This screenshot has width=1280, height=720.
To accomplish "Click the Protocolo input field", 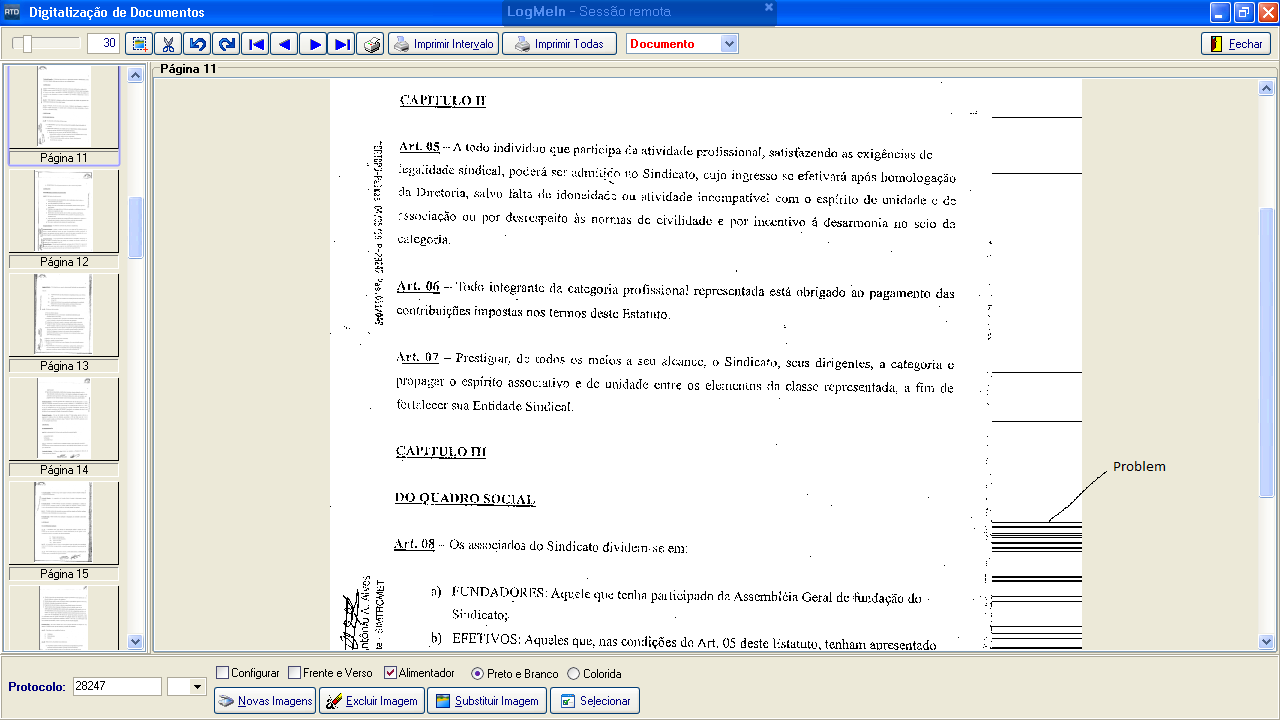I will [117, 686].
